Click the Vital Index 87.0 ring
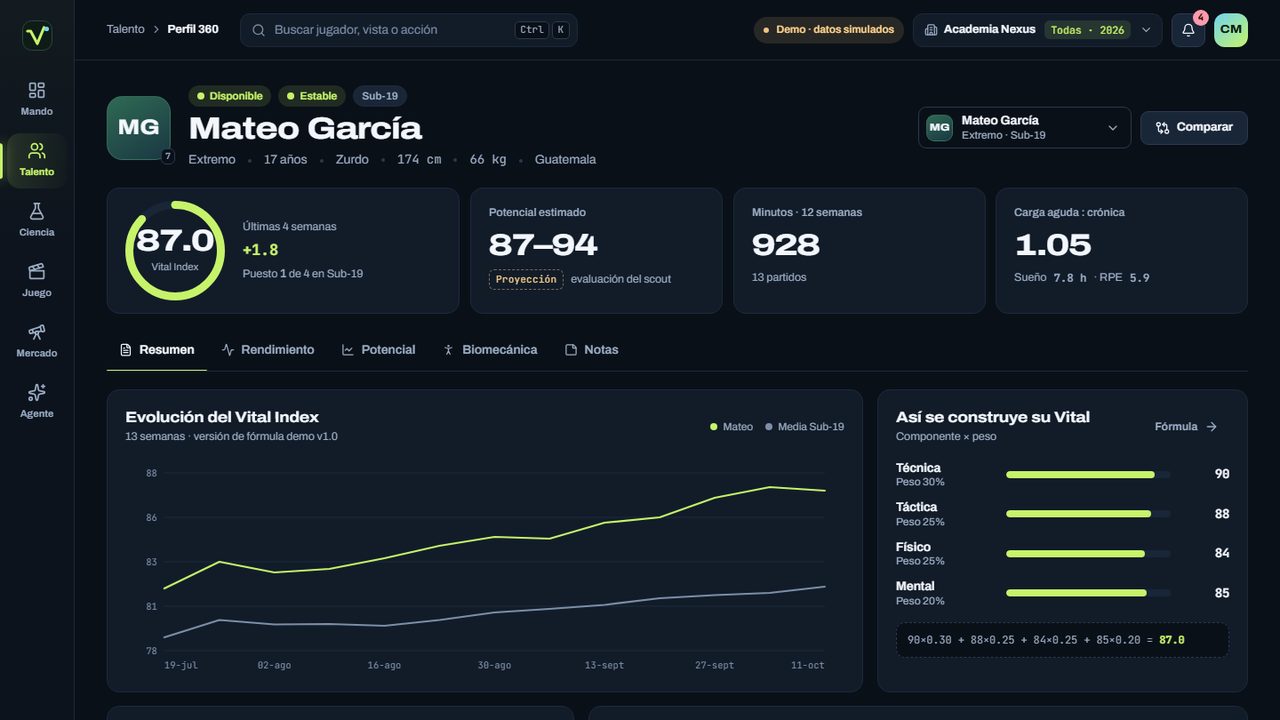 (175, 250)
